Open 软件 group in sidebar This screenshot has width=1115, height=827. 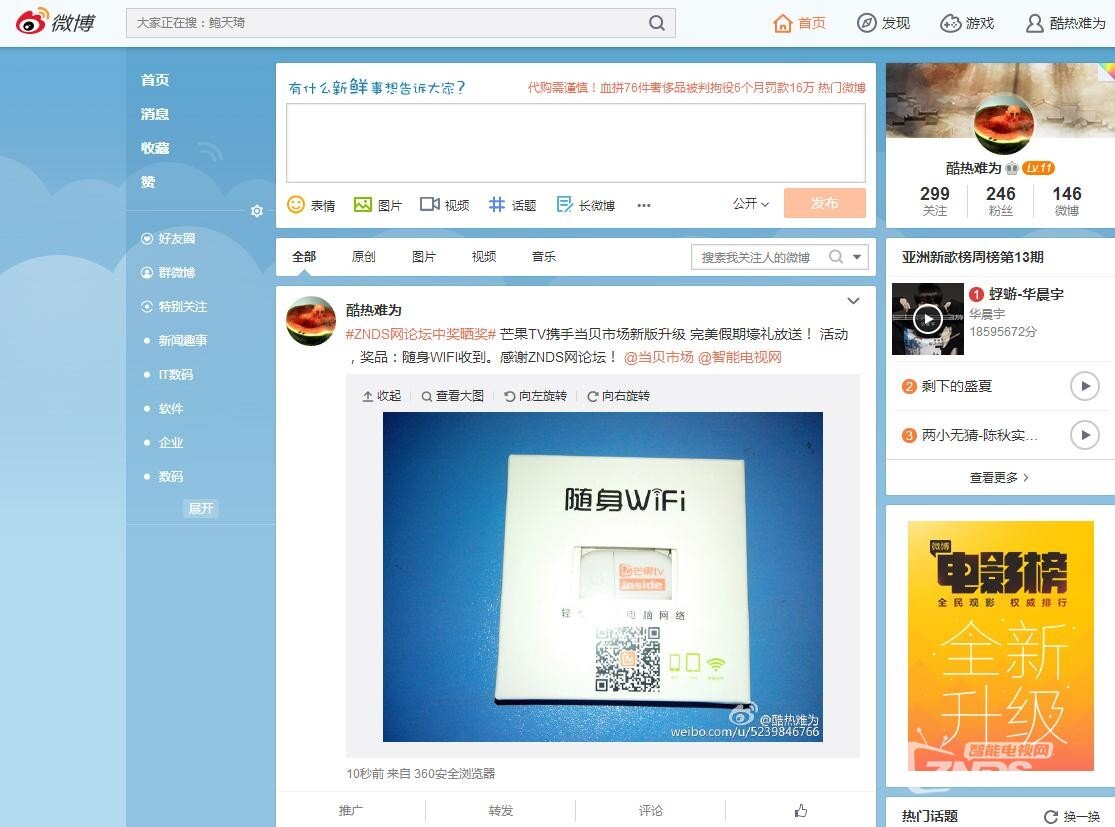171,409
